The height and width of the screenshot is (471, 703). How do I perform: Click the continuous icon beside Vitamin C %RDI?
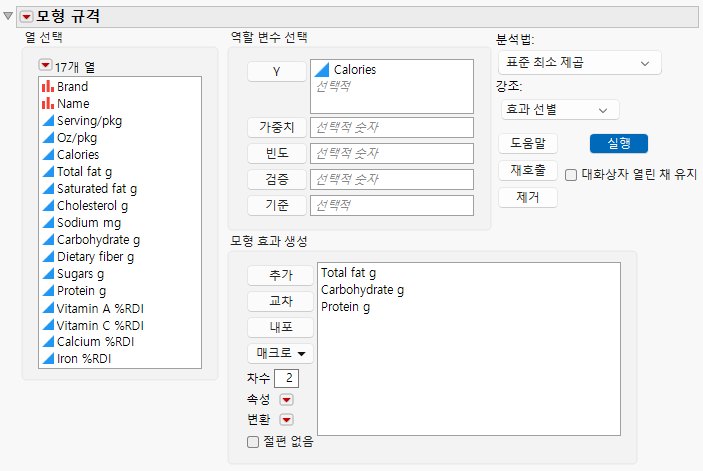(x=48, y=325)
